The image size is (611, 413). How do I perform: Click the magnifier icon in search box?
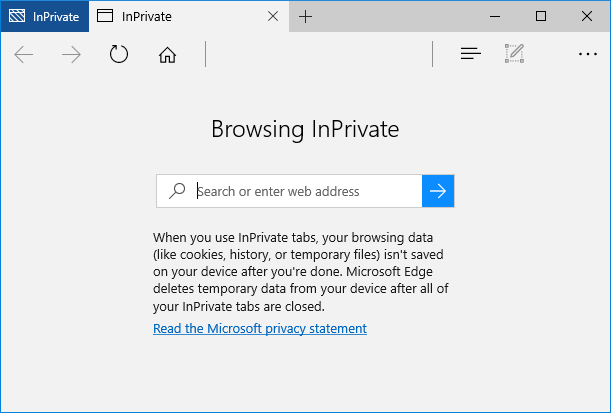177,191
